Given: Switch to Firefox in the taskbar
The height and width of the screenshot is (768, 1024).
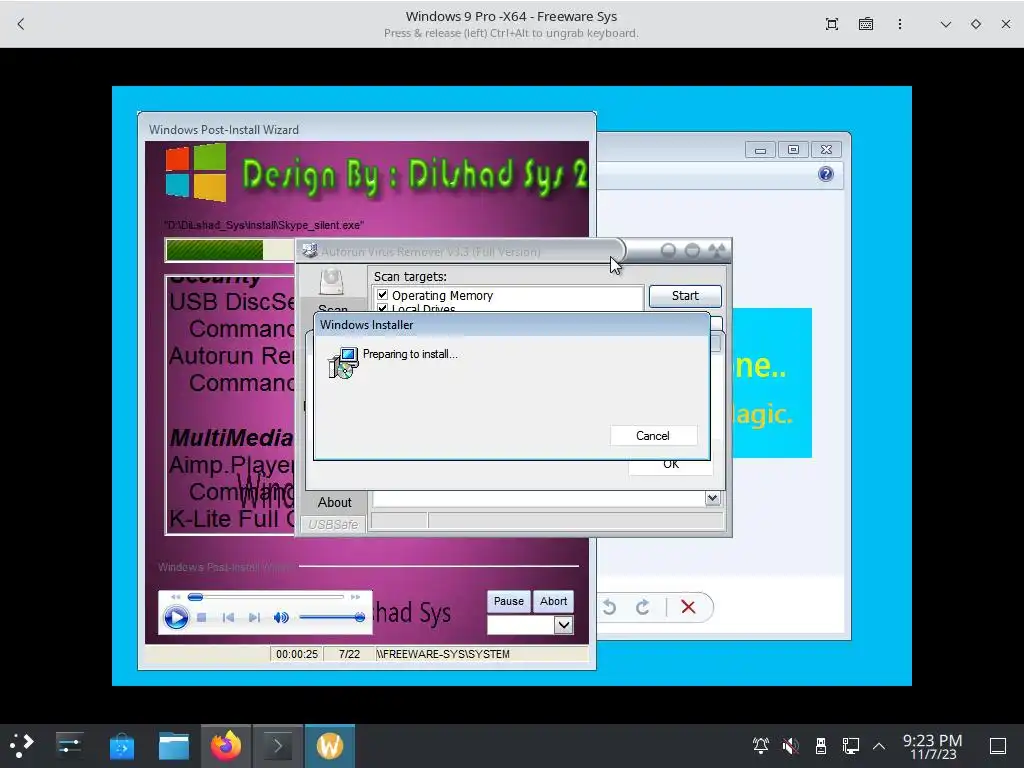Looking at the screenshot, I should [x=226, y=745].
